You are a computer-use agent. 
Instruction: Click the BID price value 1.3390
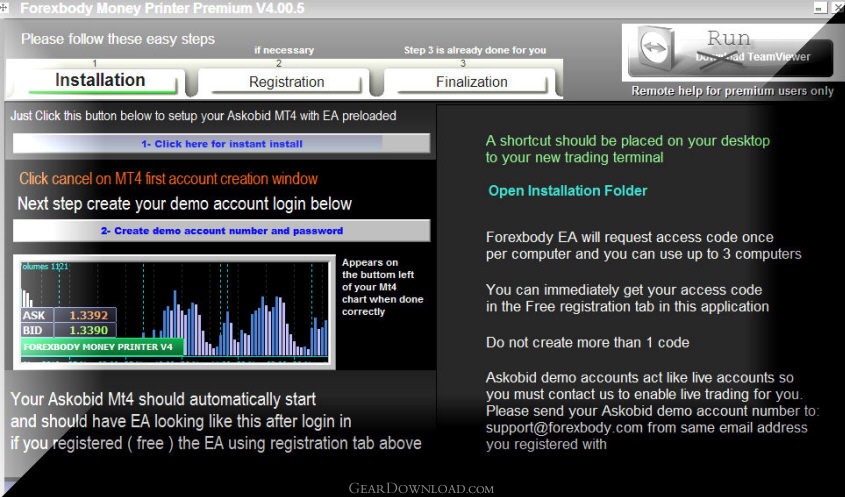pos(88,330)
